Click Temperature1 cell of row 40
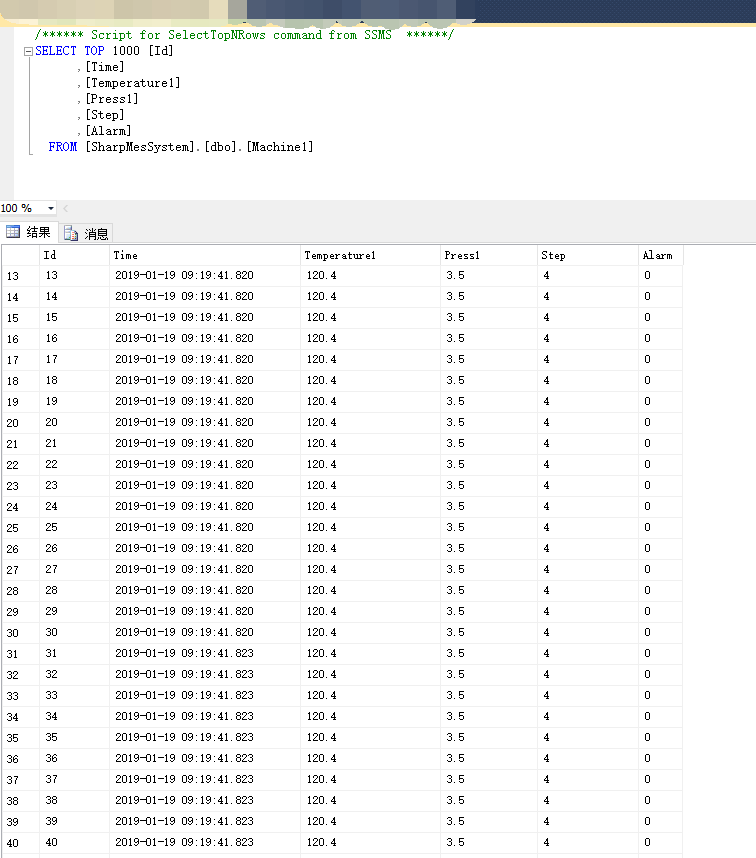This screenshot has width=756, height=858. coord(370,843)
